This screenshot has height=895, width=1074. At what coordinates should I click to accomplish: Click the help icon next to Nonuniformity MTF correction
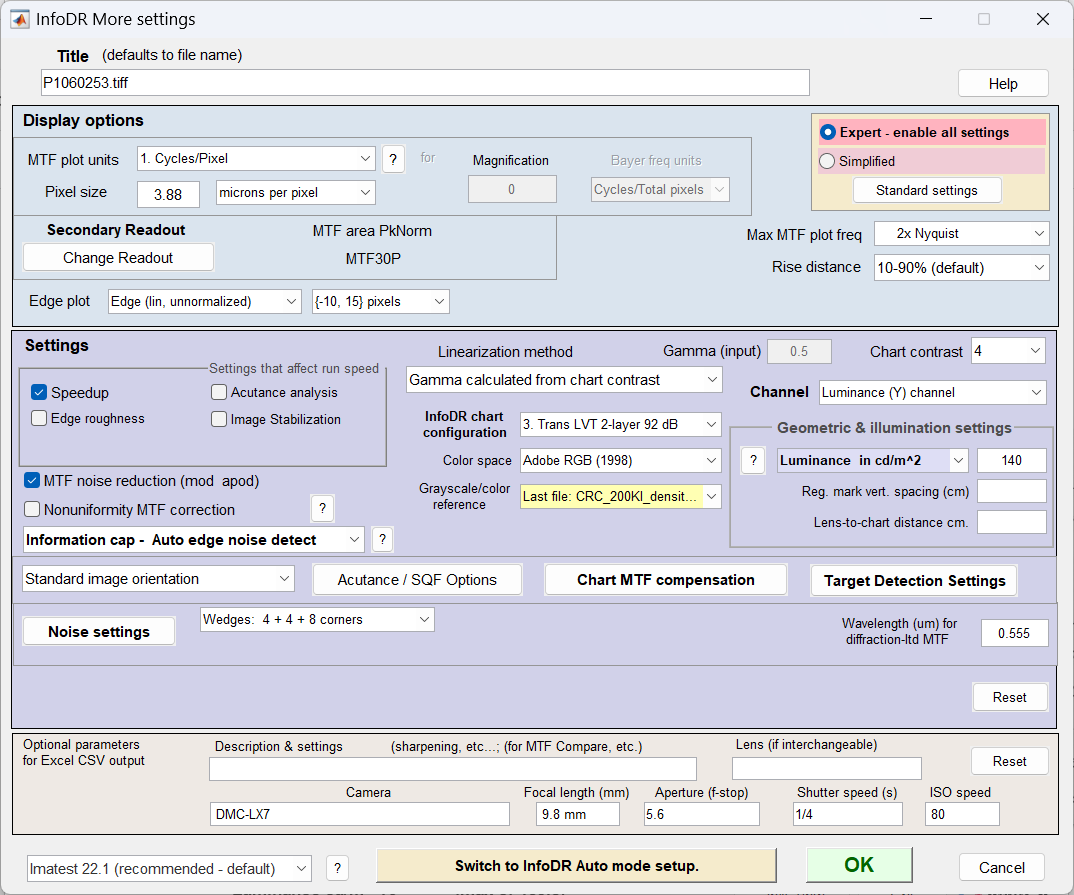click(x=322, y=509)
